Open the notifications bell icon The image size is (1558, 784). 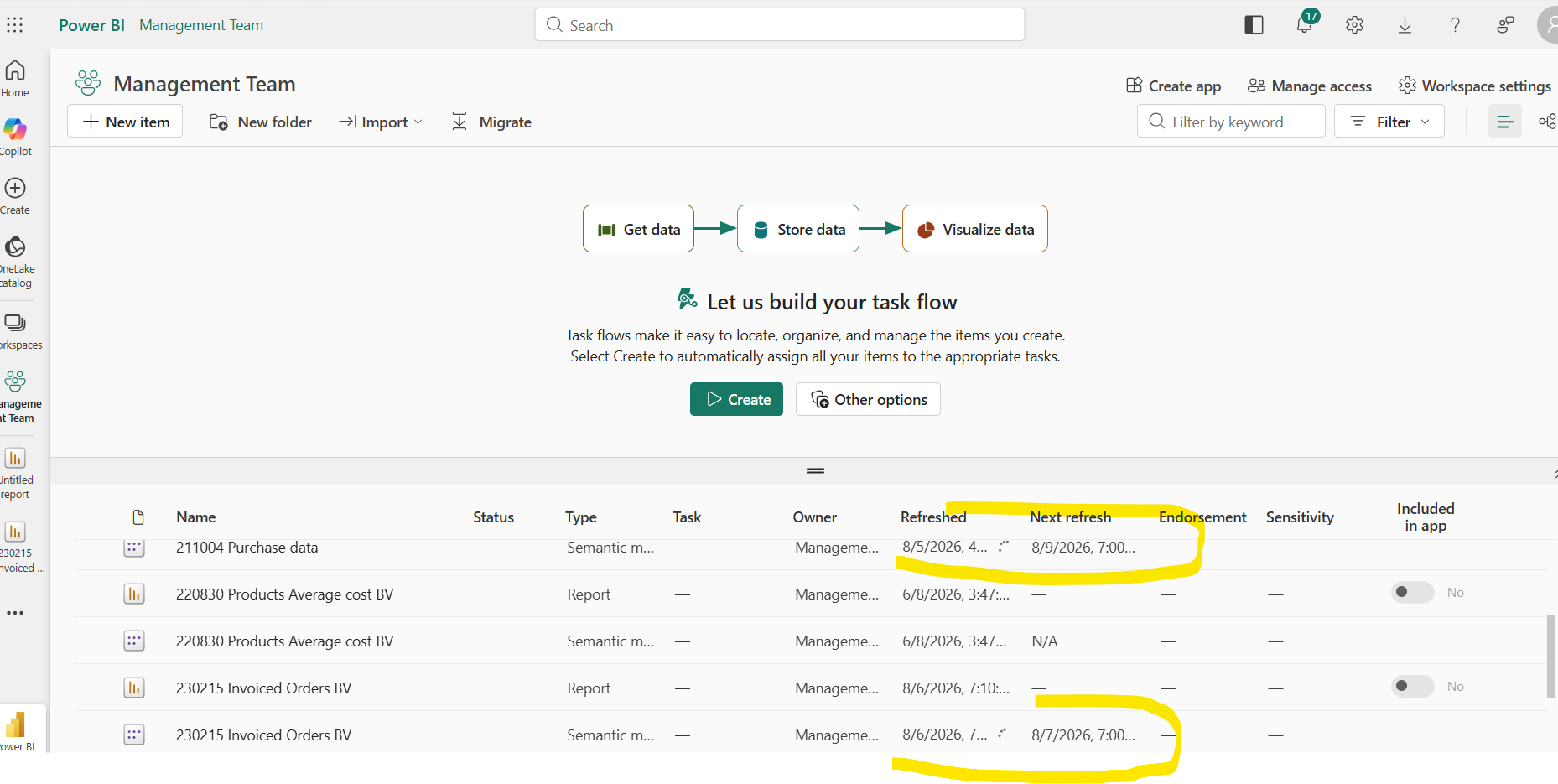pos(1305,24)
